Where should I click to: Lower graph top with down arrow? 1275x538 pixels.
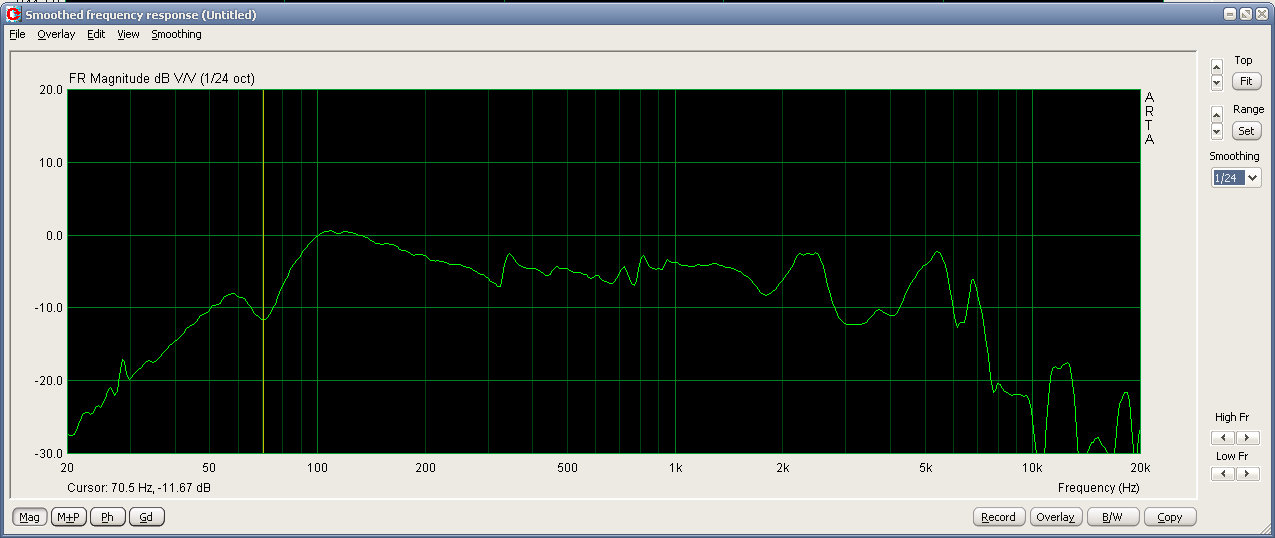[x=1216, y=82]
